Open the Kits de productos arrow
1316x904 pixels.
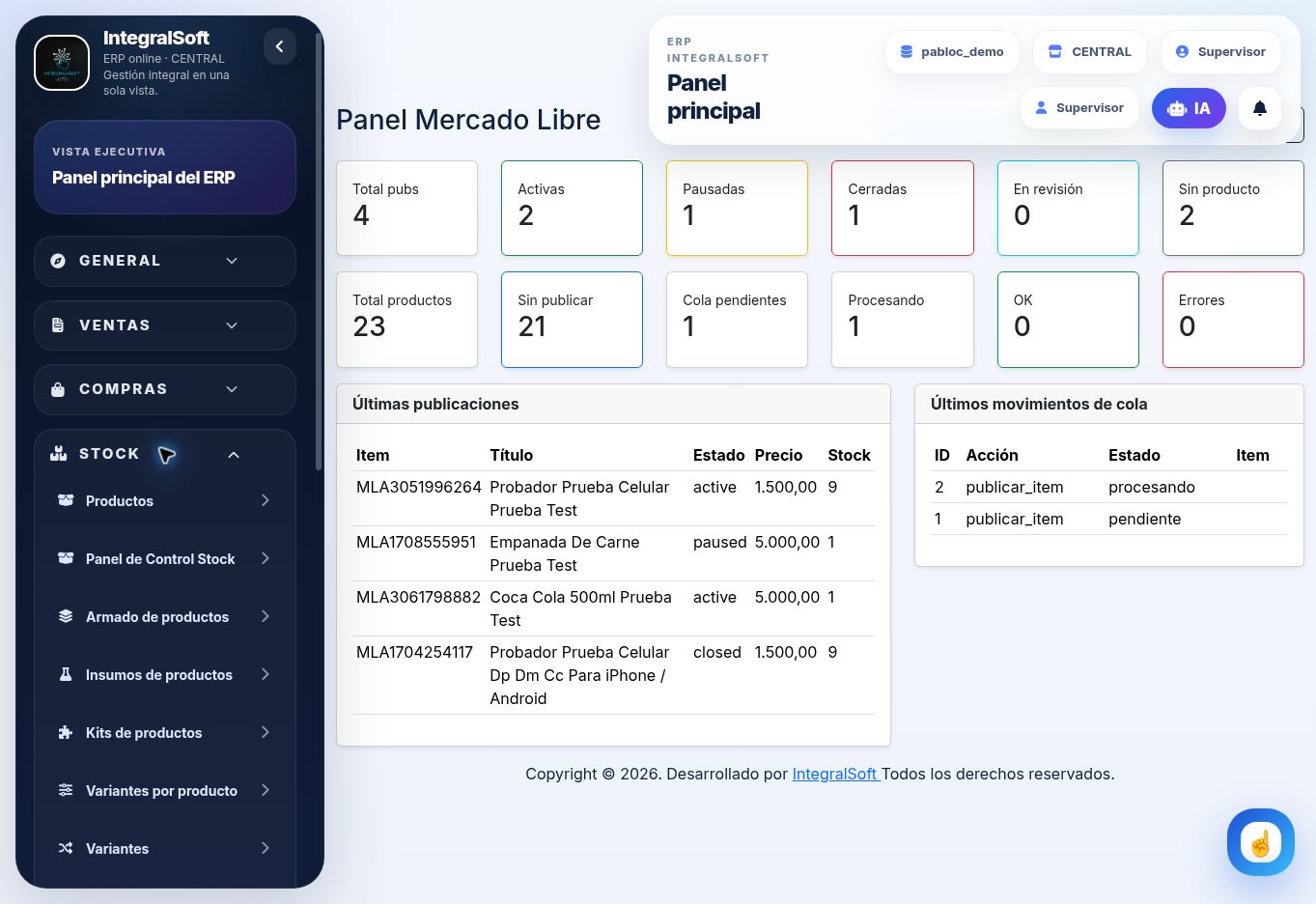click(x=265, y=732)
